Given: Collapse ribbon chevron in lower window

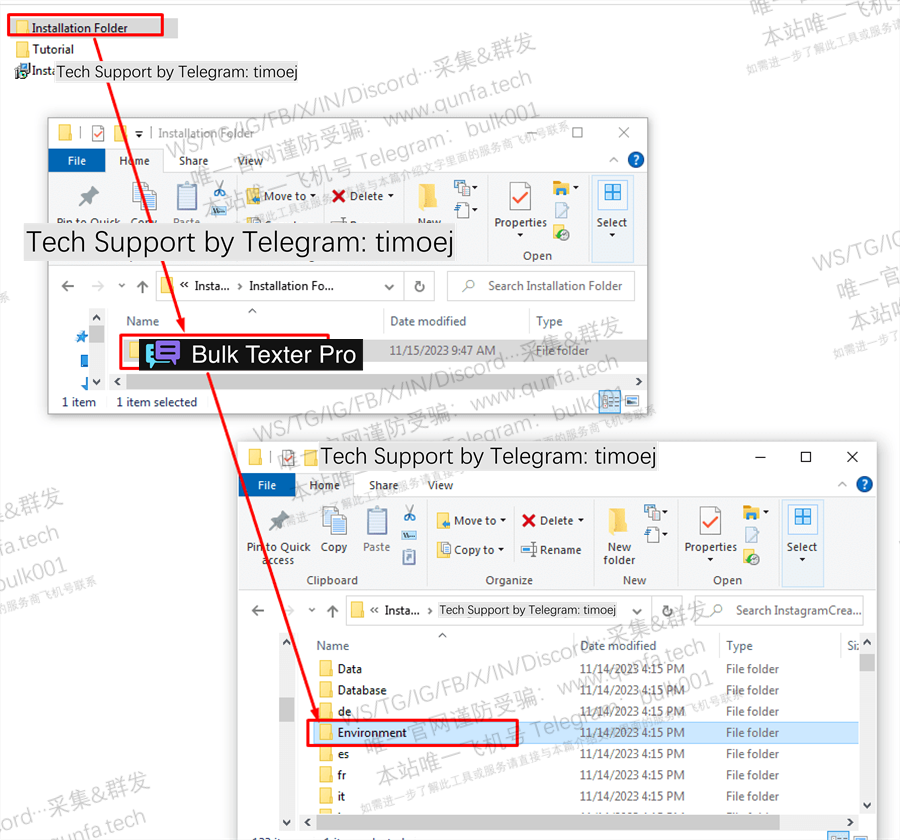Looking at the screenshot, I should (842, 485).
